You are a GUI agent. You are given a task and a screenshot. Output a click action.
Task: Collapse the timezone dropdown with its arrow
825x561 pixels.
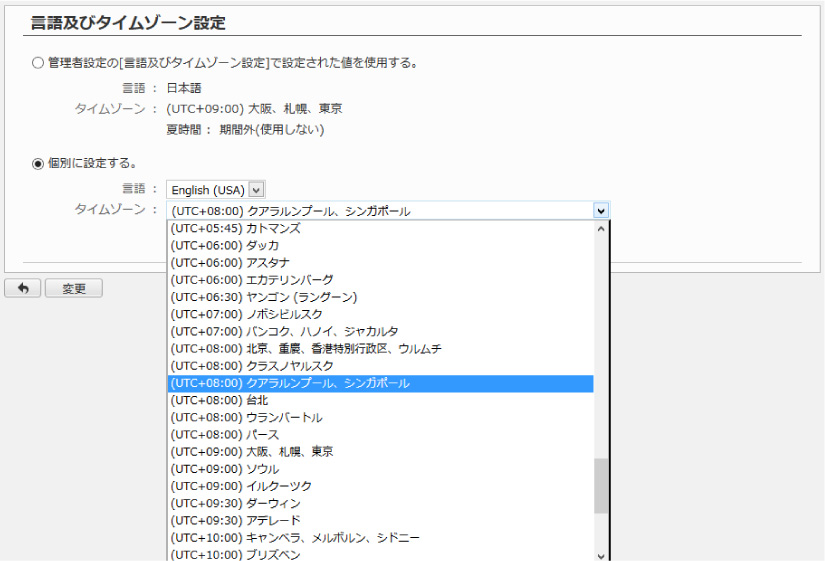[x=601, y=211]
